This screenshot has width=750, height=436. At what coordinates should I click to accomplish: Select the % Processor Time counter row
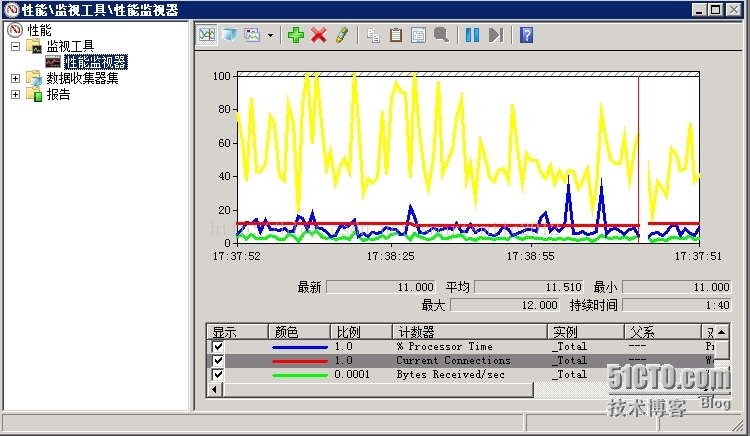click(x=461, y=346)
